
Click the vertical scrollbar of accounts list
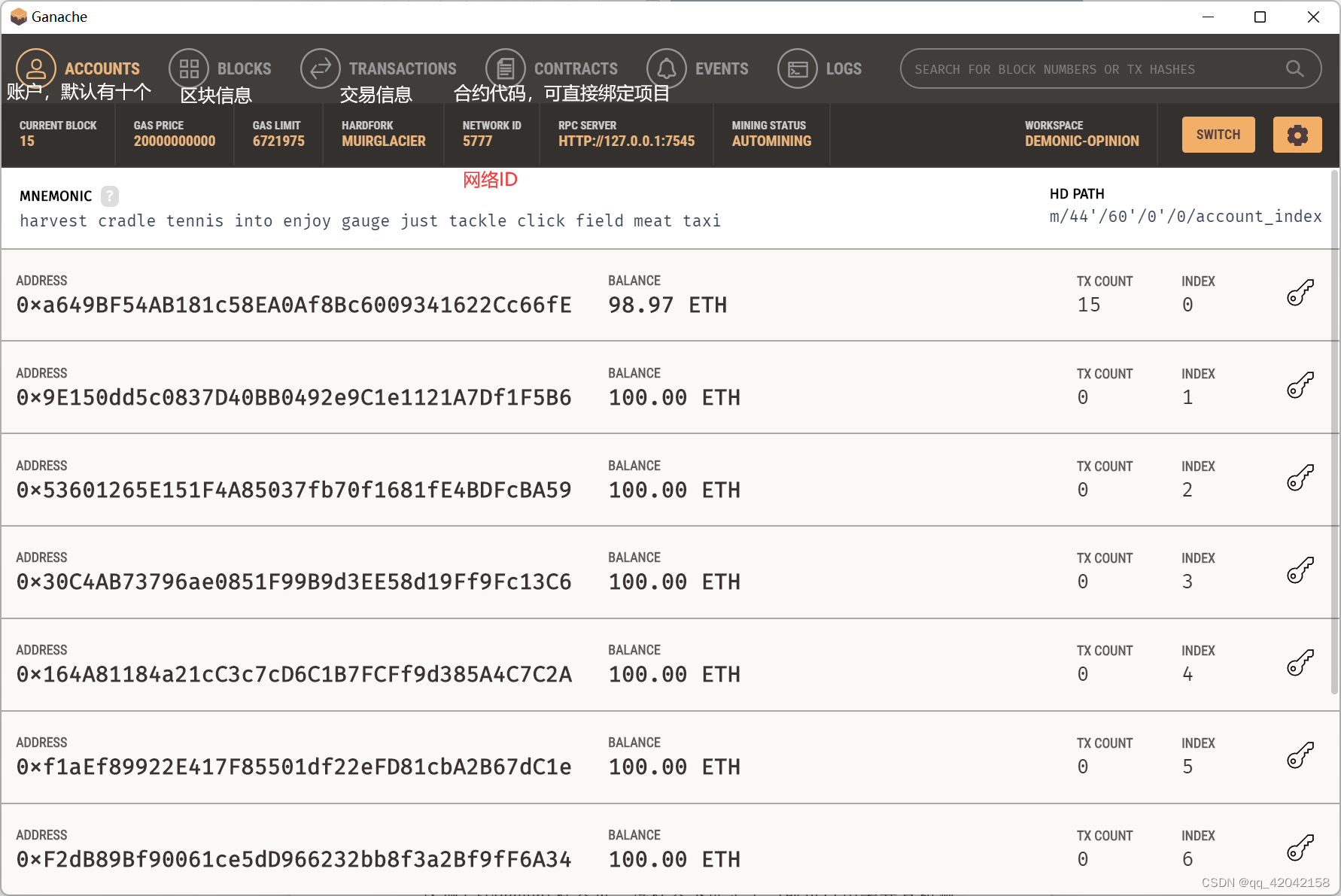point(1335,433)
